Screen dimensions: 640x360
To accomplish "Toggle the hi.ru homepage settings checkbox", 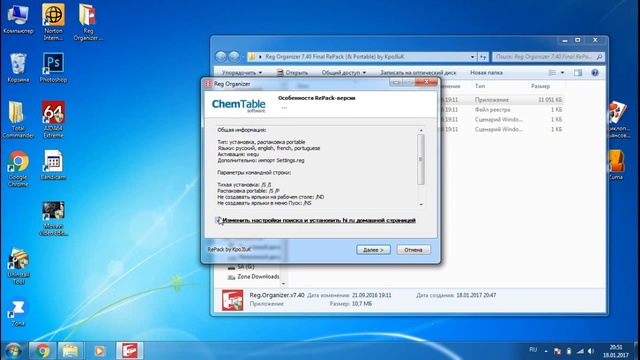I will (x=218, y=220).
